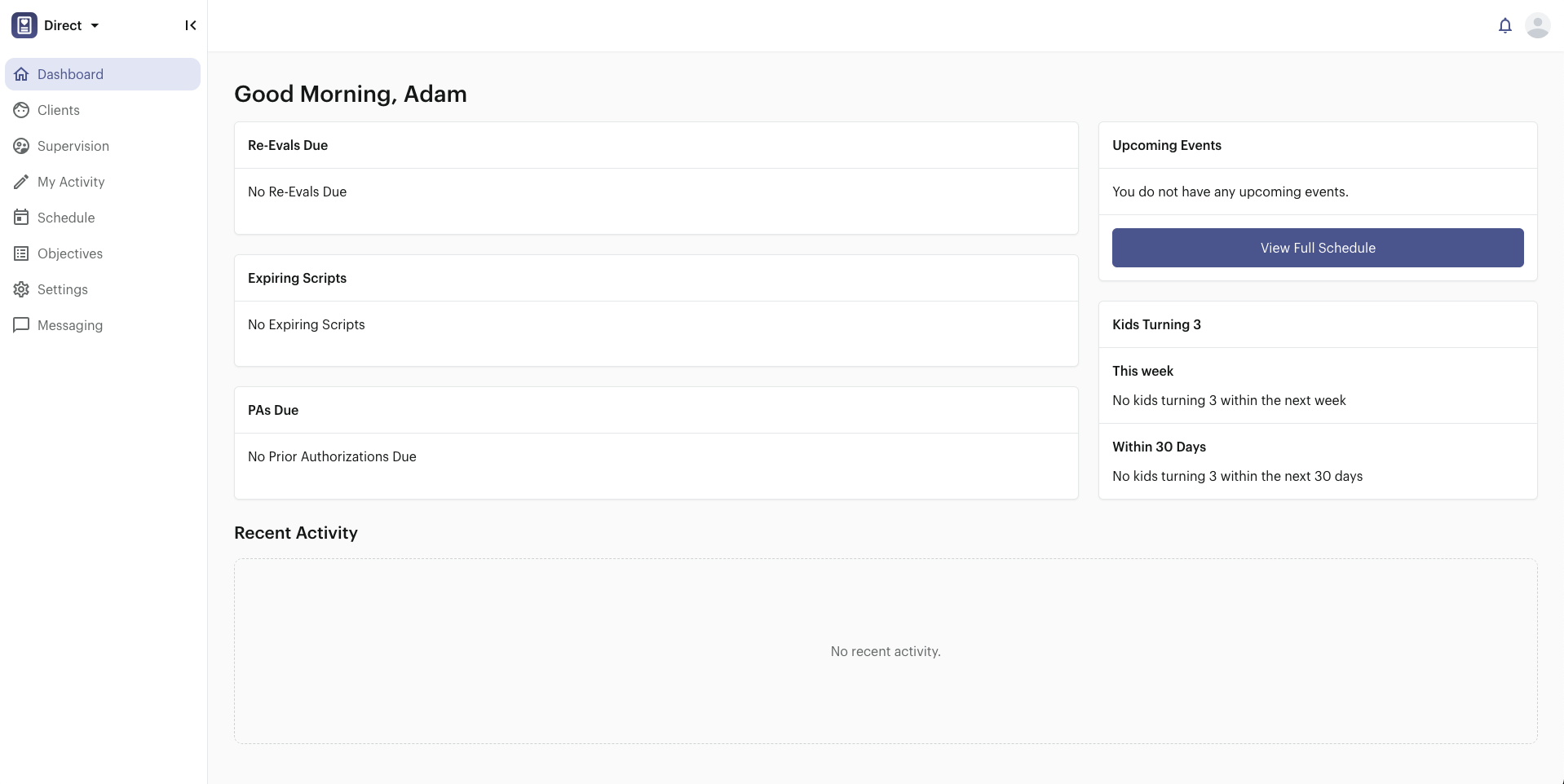
Task: Go to the Clients menu item
Action: [x=59, y=110]
